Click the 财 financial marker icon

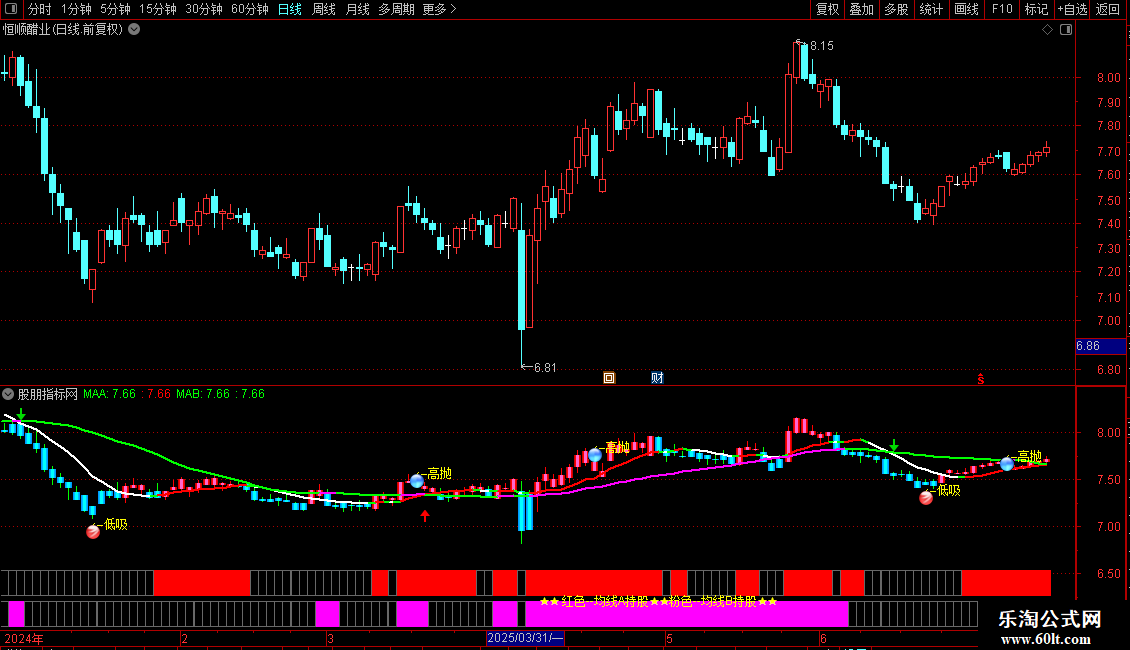(657, 378)
